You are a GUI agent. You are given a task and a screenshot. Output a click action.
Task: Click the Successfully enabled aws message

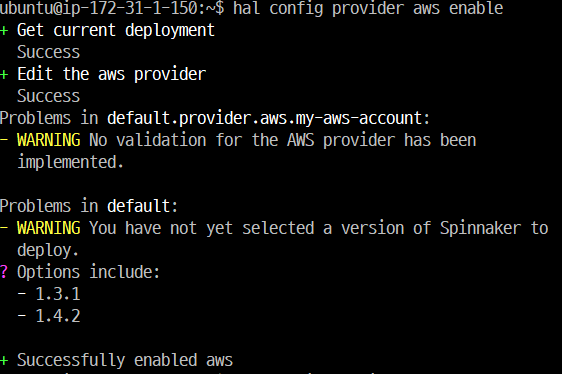pos(125,360)
